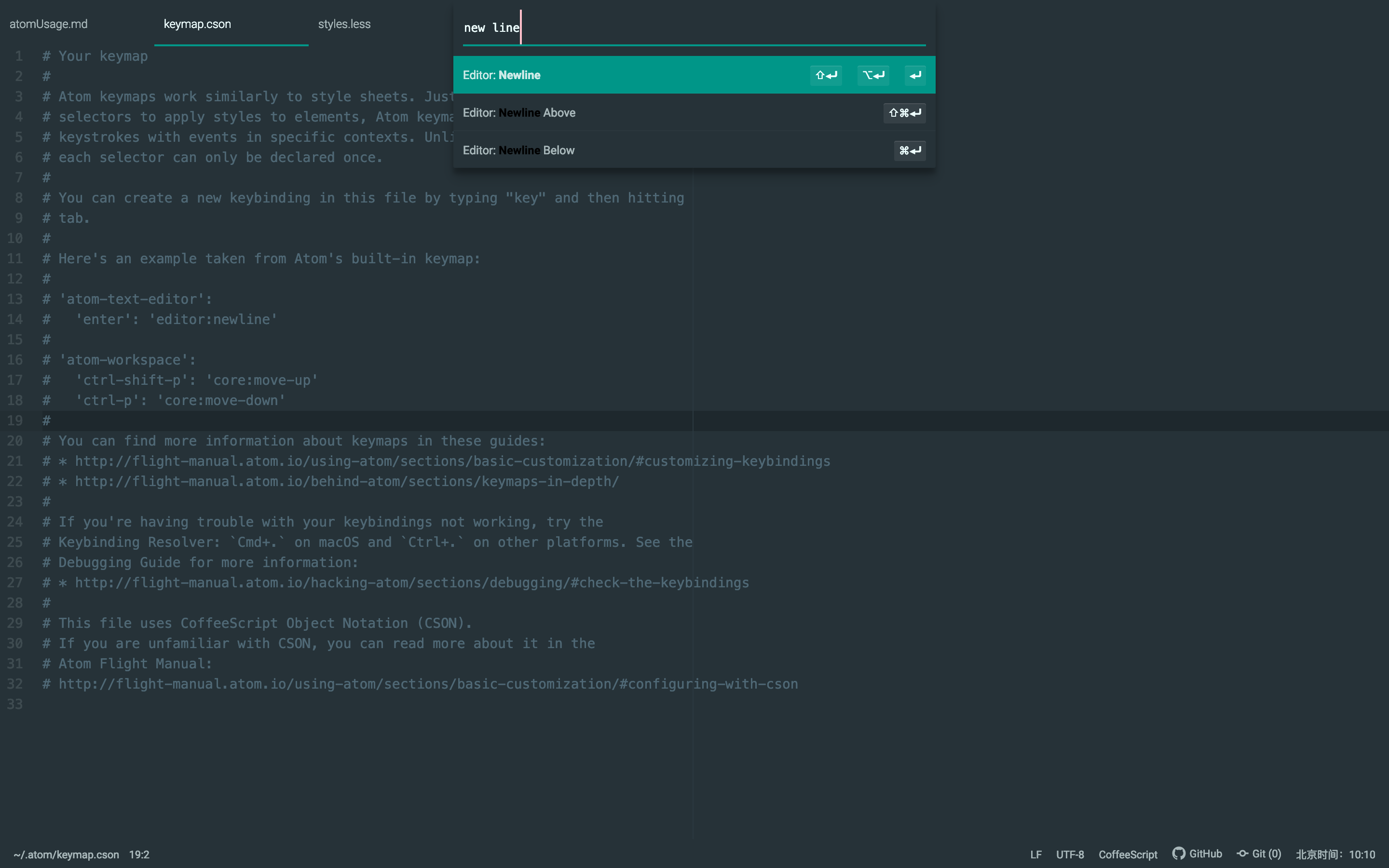1389x868 pixels.
Task: Click the command palette search field
Action: click(x=694, y=27)
